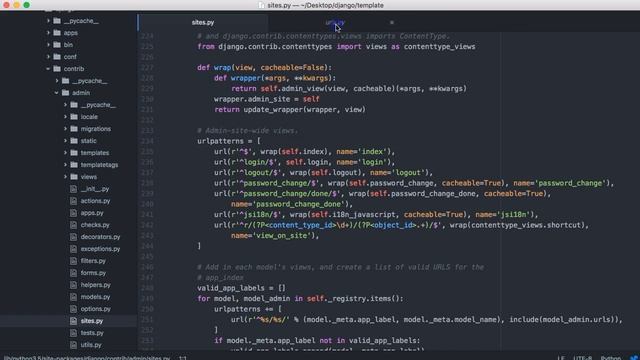640x360 pixels.
Task: Expand the templates folder chevron
Action: point(65,153)
